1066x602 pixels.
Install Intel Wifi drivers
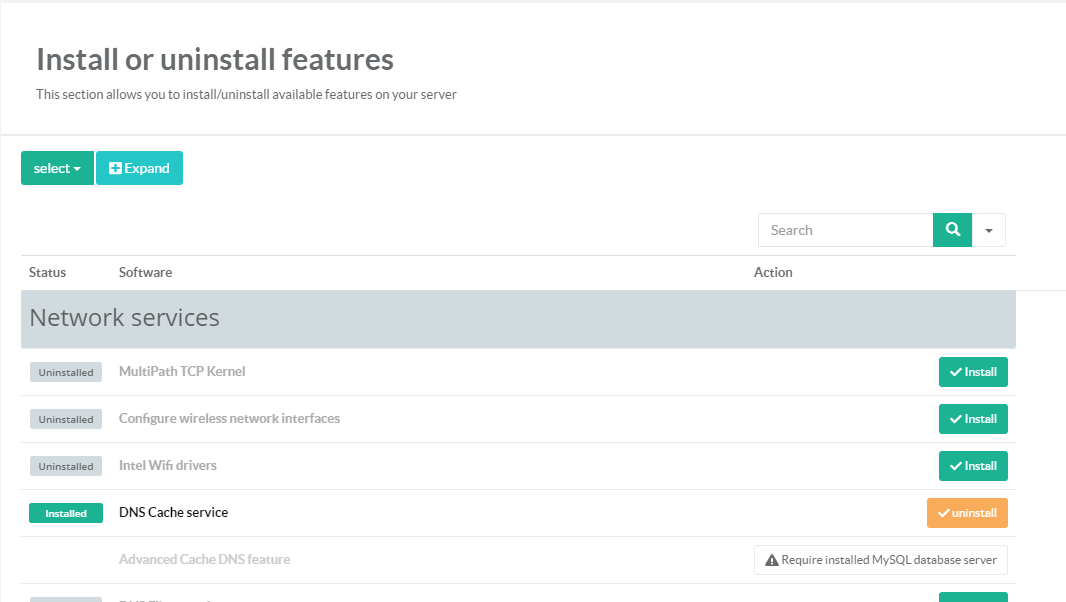pyautogui.click(x=972, y=466)
